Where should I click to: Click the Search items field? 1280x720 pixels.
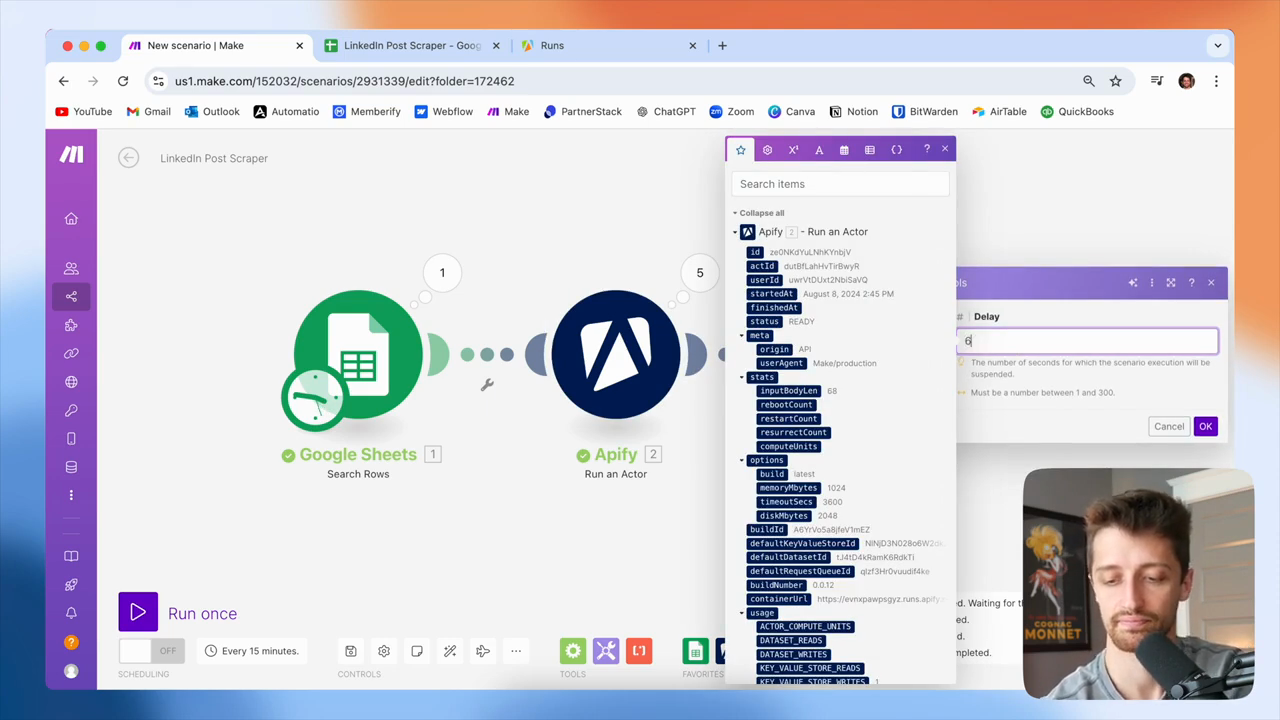[x=840, y=184]
